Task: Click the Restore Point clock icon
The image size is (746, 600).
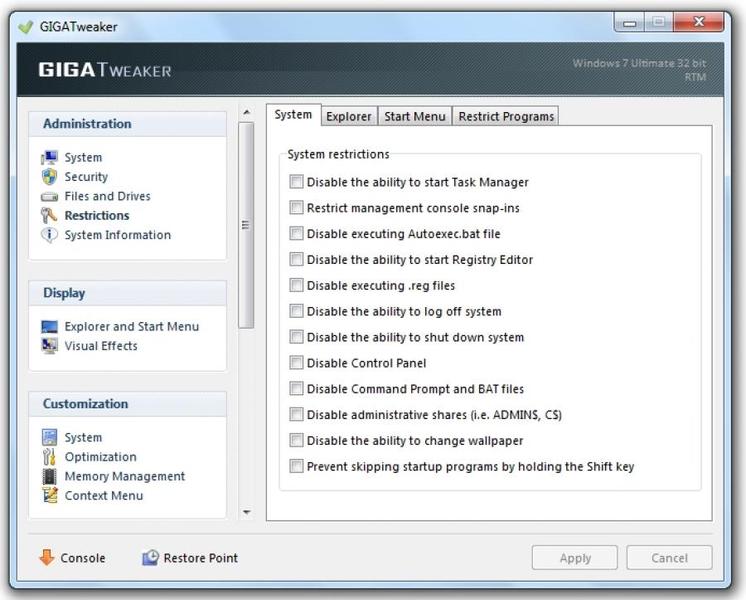Action: point(150,558)
